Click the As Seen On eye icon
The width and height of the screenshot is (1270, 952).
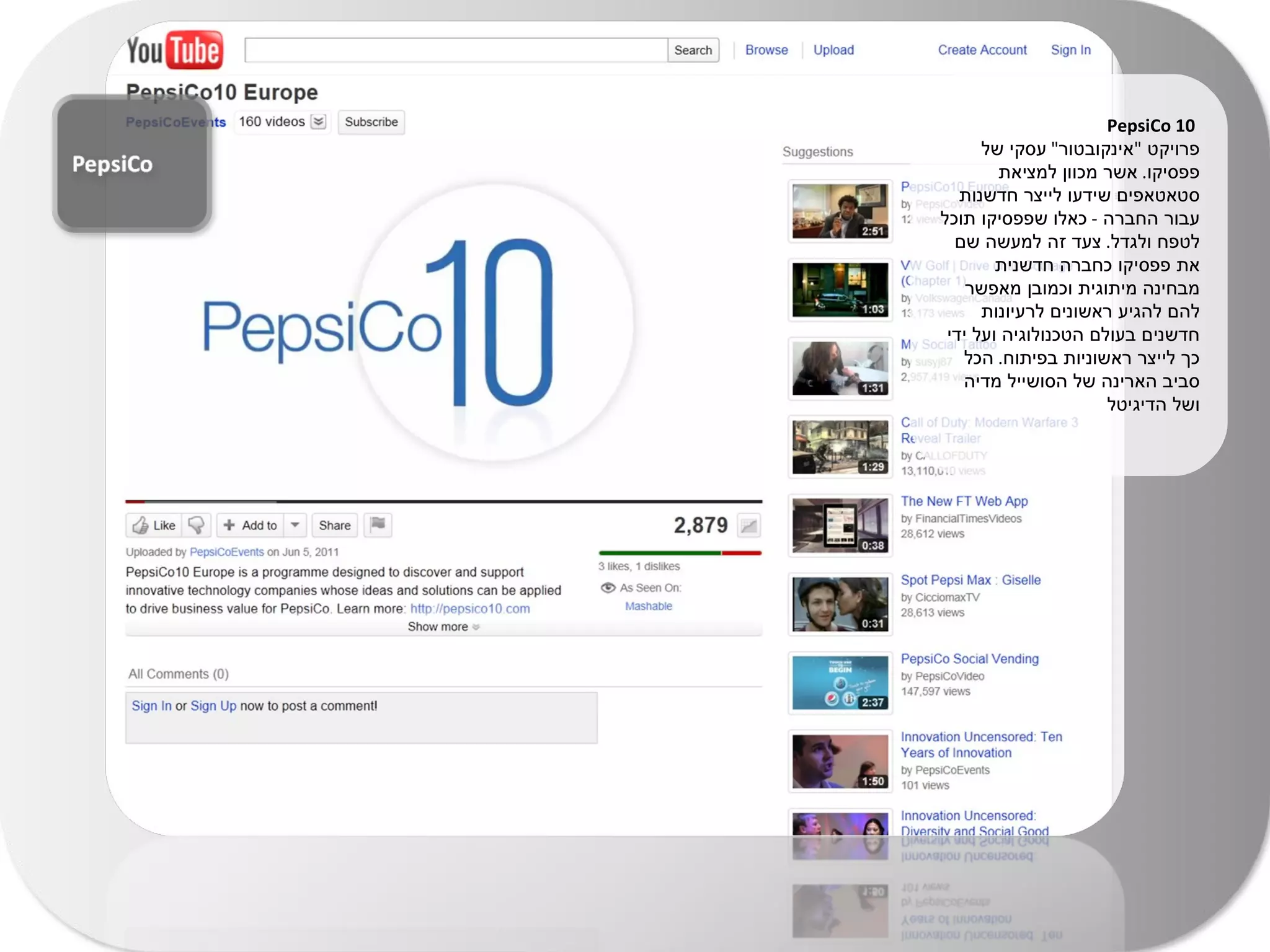tap(608, 588)
